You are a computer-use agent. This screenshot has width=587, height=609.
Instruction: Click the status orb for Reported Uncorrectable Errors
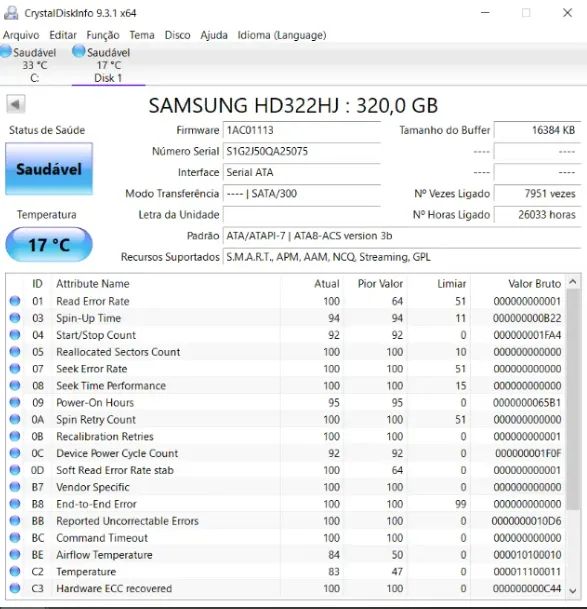pos(15,520)
